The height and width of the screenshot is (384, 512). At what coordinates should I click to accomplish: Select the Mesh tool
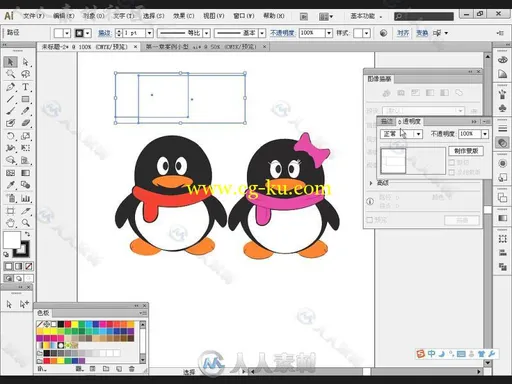point(10,173)
